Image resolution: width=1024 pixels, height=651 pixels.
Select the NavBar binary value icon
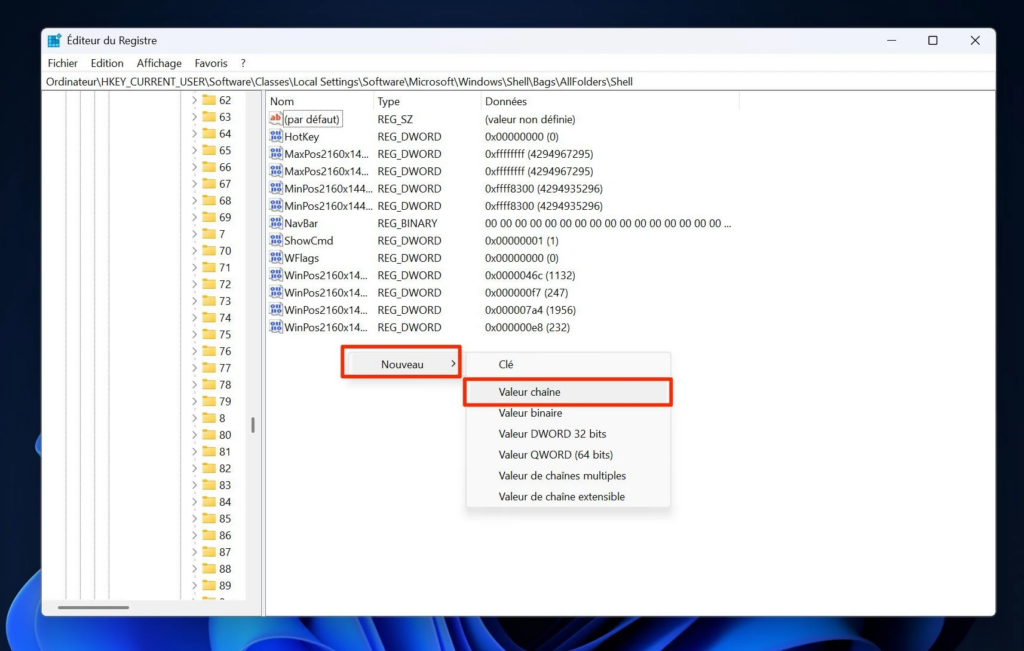[276, 223]
